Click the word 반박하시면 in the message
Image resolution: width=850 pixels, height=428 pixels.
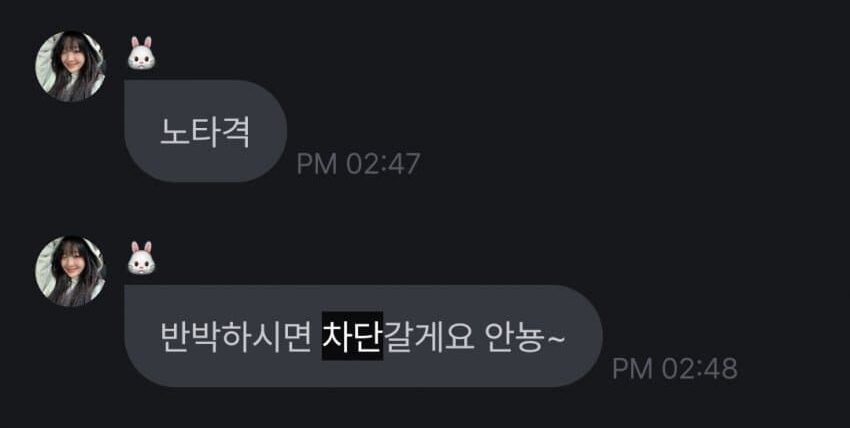[x=236, y=336]
